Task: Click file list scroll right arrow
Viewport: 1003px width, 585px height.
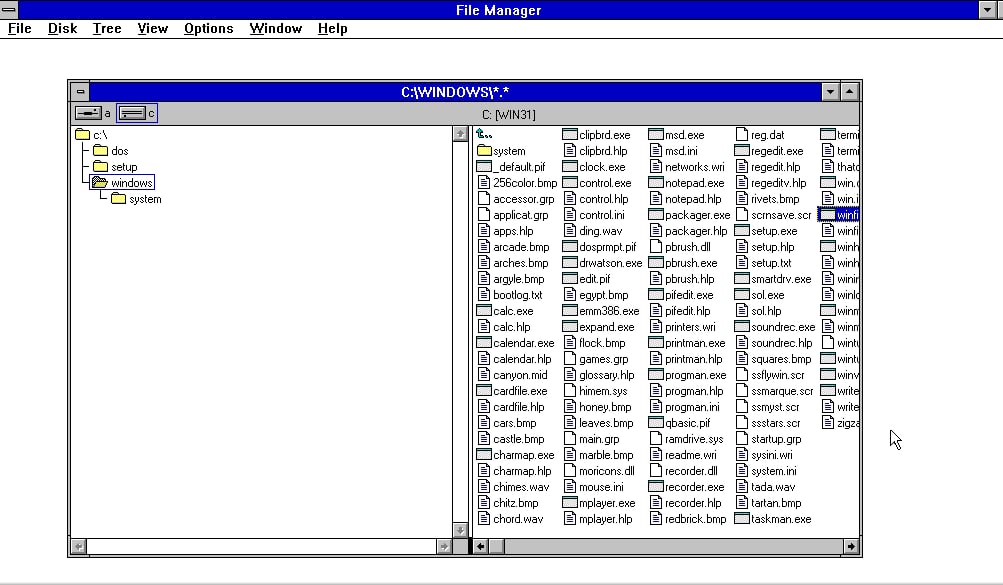Action: click(851, 546)
